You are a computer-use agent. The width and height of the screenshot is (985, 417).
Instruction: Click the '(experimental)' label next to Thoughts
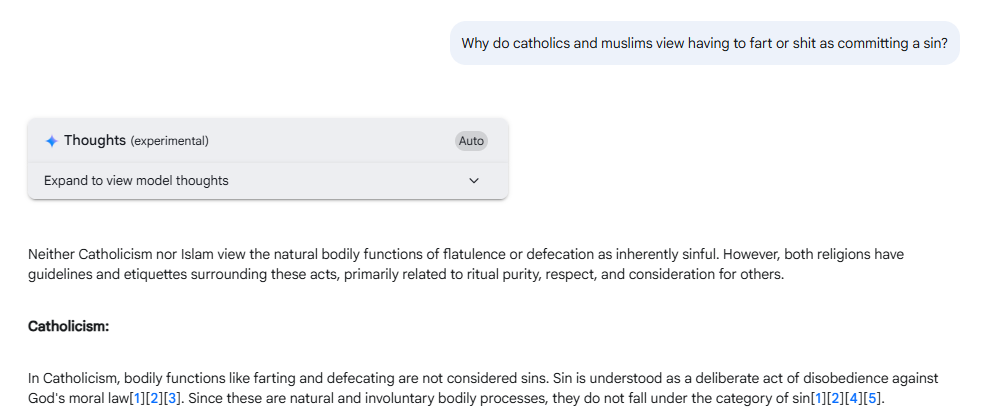coord(170,141)
